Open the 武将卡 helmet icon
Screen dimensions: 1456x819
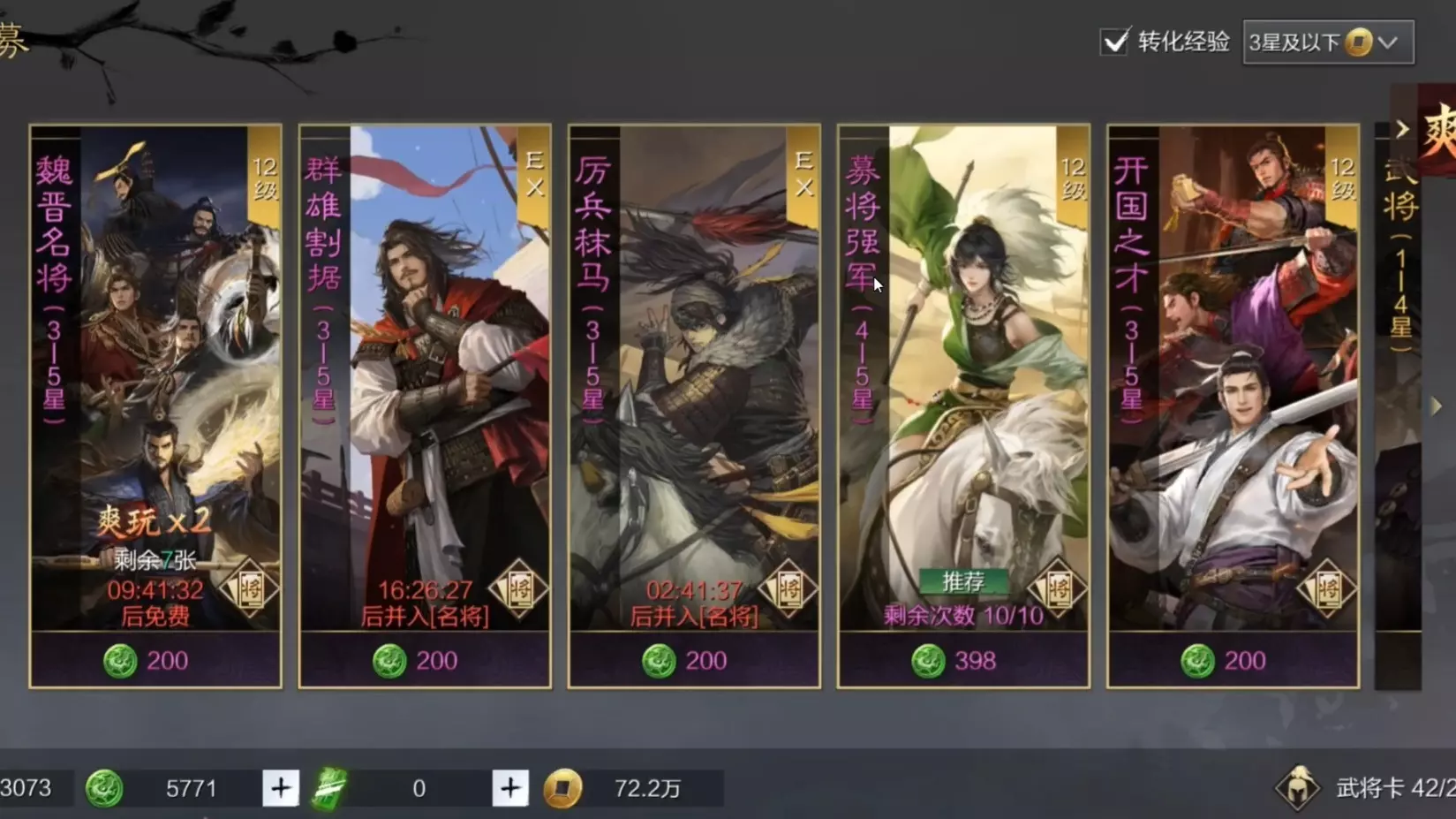pyautogui.click(x=1298, y=787)
